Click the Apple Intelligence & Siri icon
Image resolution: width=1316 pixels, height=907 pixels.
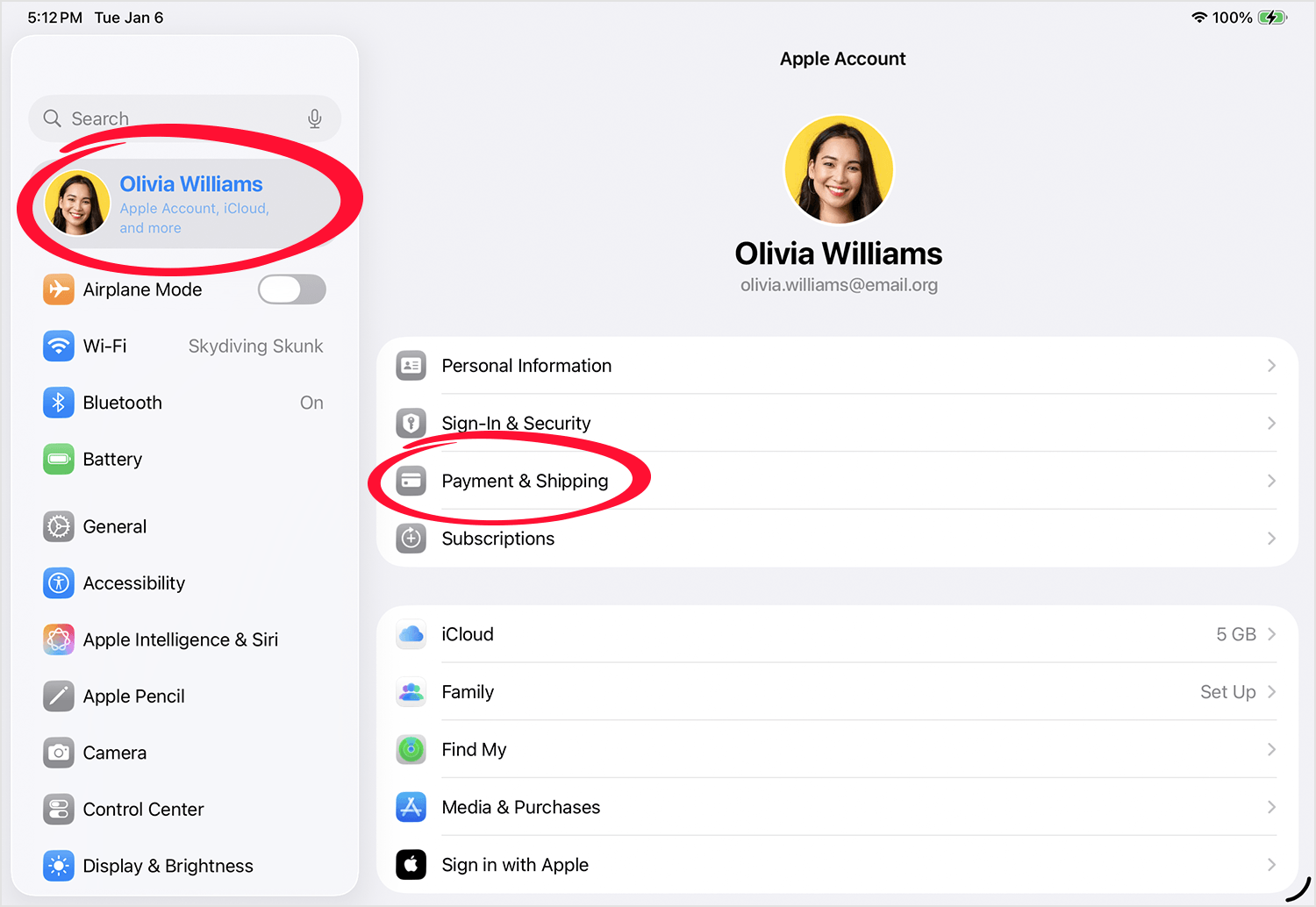tap(59, 639)
